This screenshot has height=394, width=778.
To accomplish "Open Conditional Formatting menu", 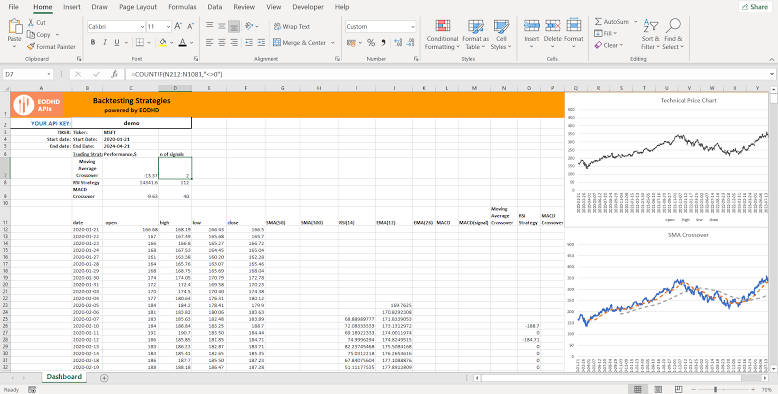I will 442,35.
